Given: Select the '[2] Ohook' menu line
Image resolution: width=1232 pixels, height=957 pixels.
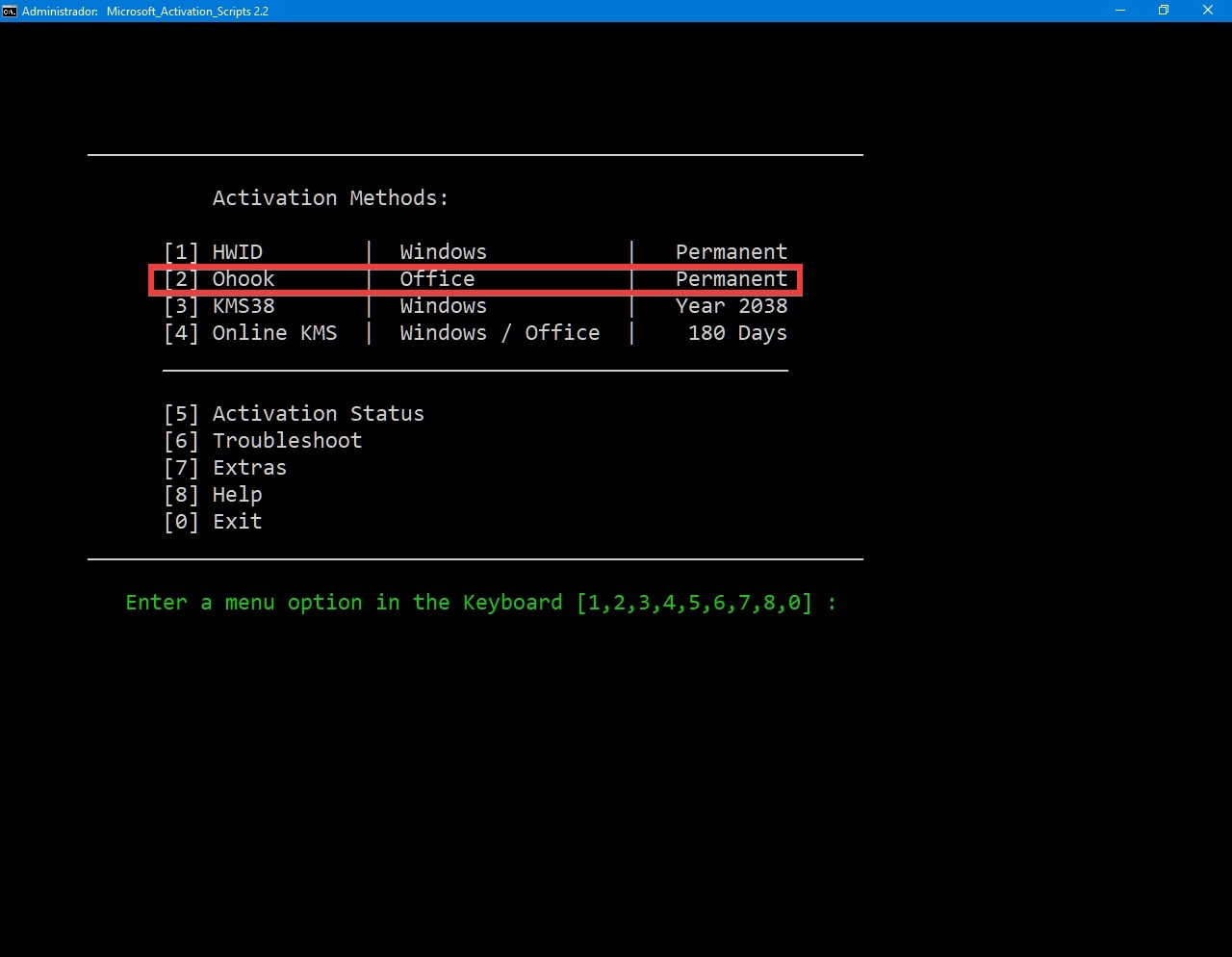Looking at the screenshot, I should (475, 279).
